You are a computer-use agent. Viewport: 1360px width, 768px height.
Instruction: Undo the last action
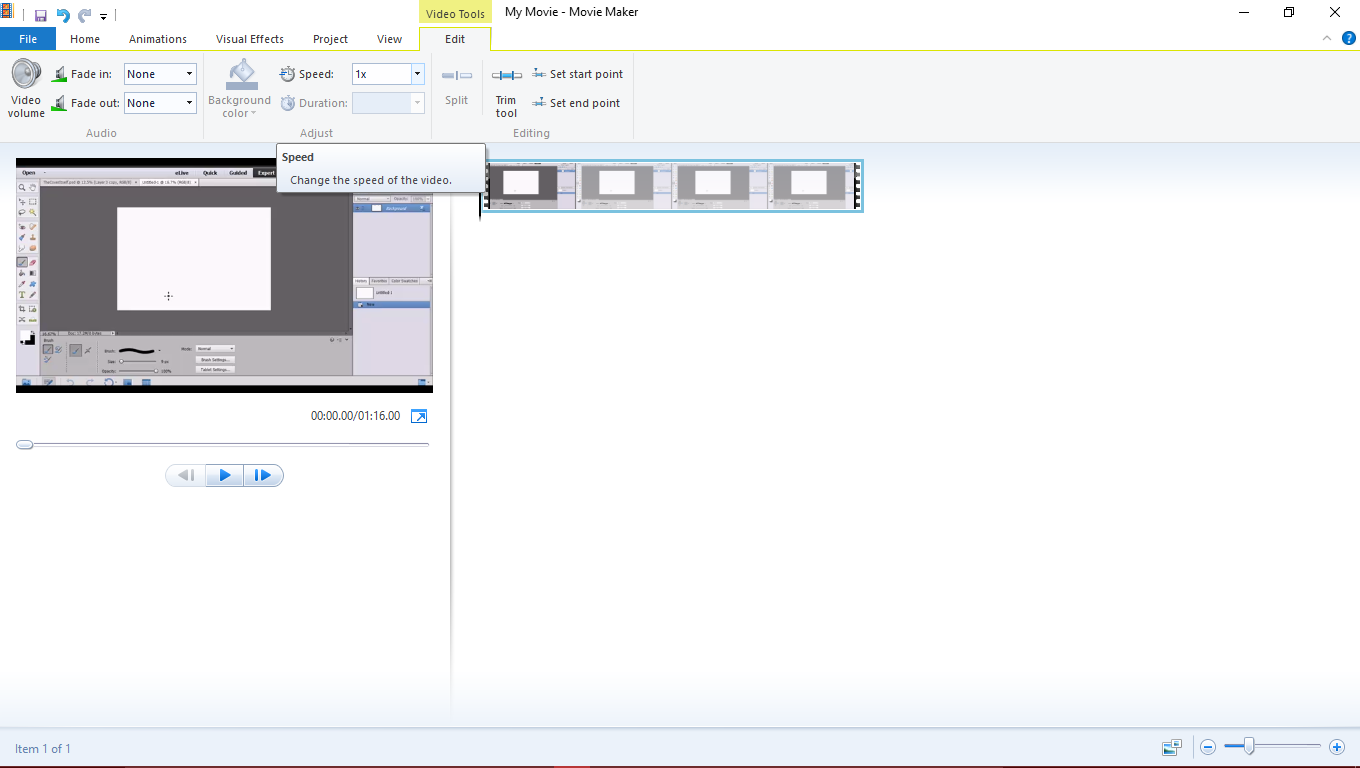[63, 15]
